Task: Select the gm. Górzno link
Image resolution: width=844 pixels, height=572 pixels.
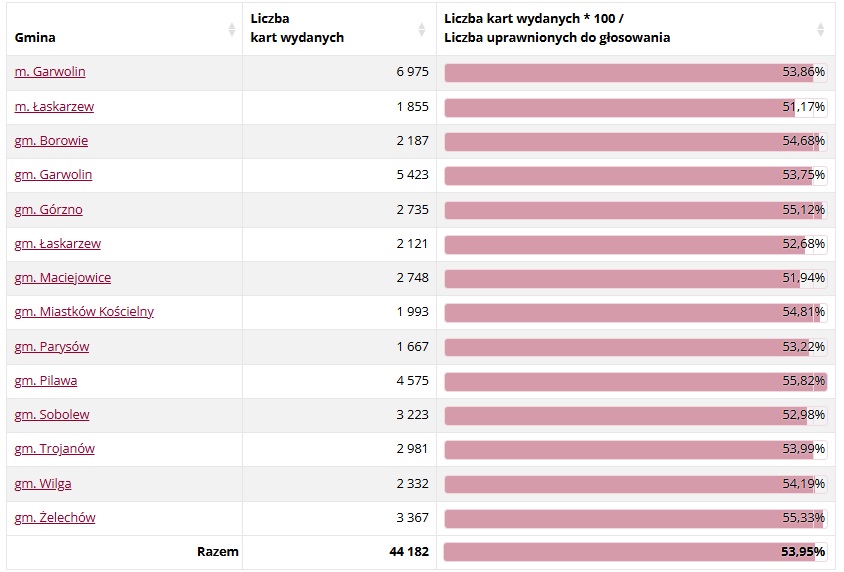Action: (x=49, y=209)
